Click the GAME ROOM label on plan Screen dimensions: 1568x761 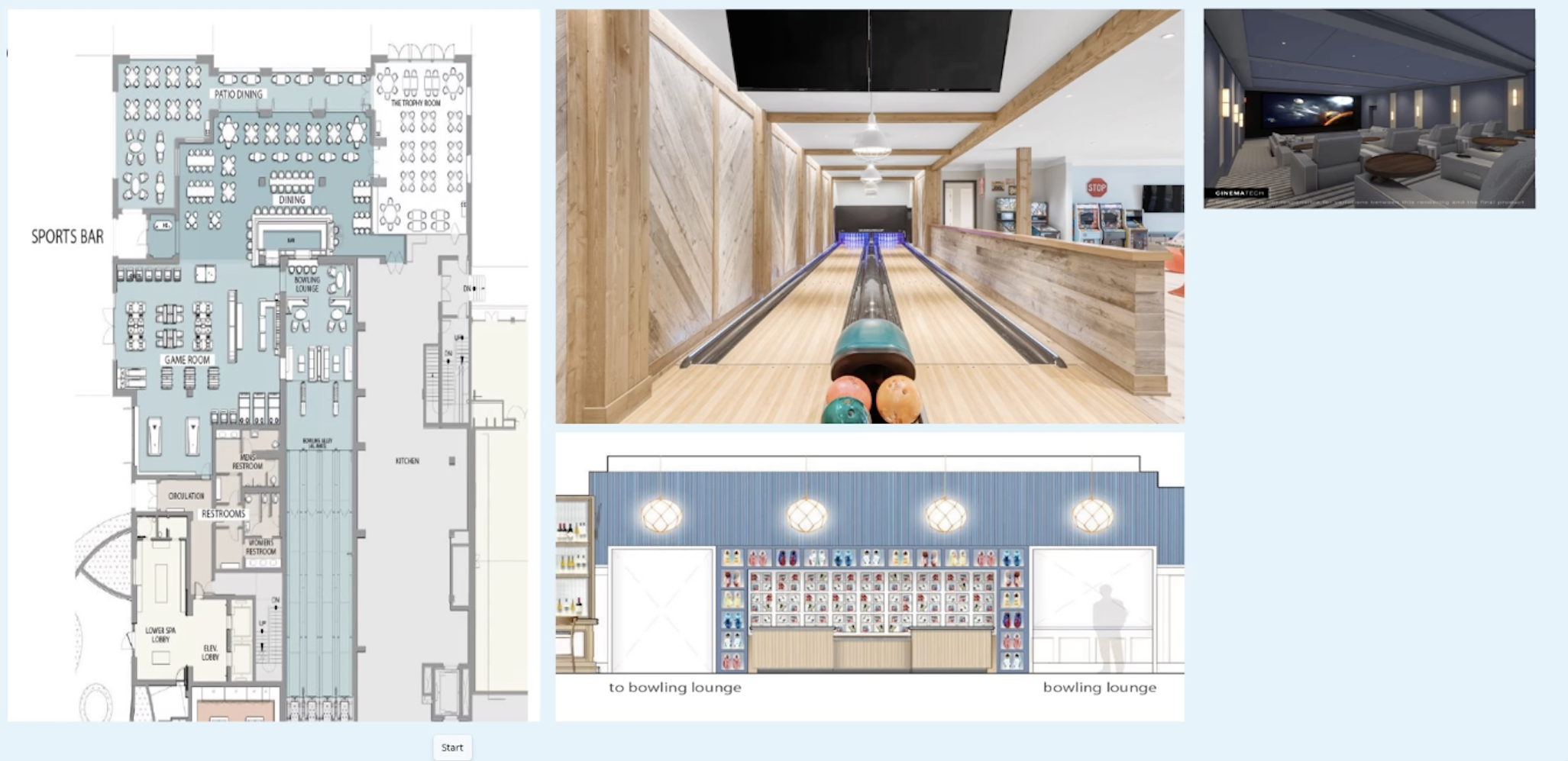point(187,360)
